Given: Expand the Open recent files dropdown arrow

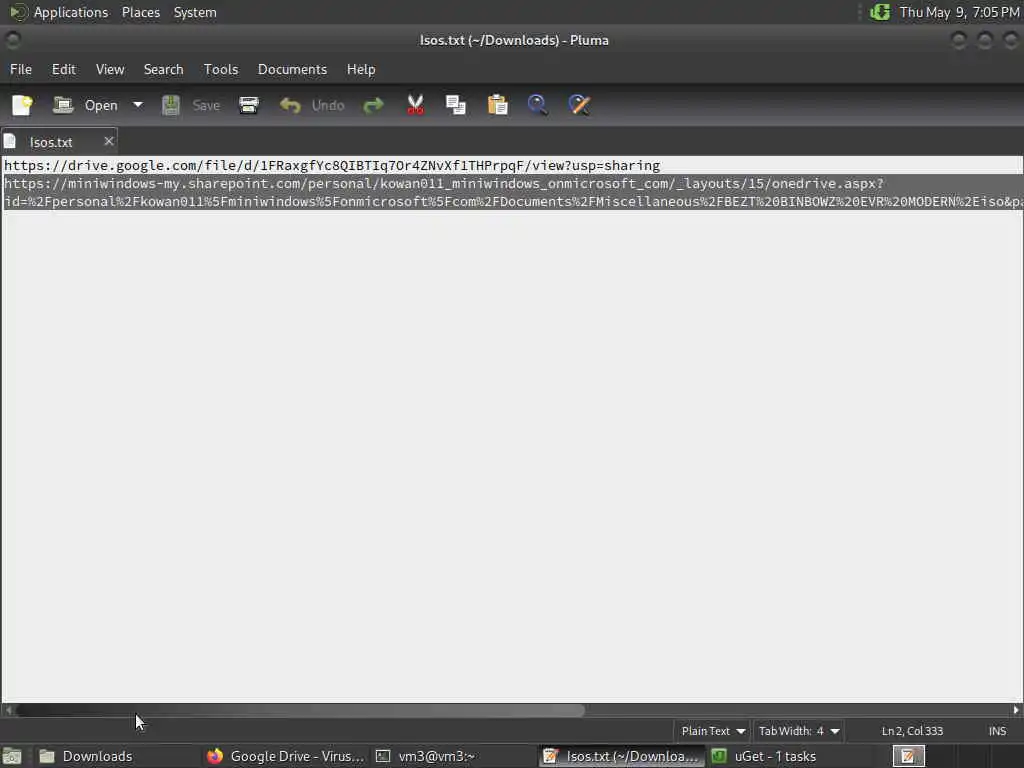Looking at the screenshot, I should point(138,105).
